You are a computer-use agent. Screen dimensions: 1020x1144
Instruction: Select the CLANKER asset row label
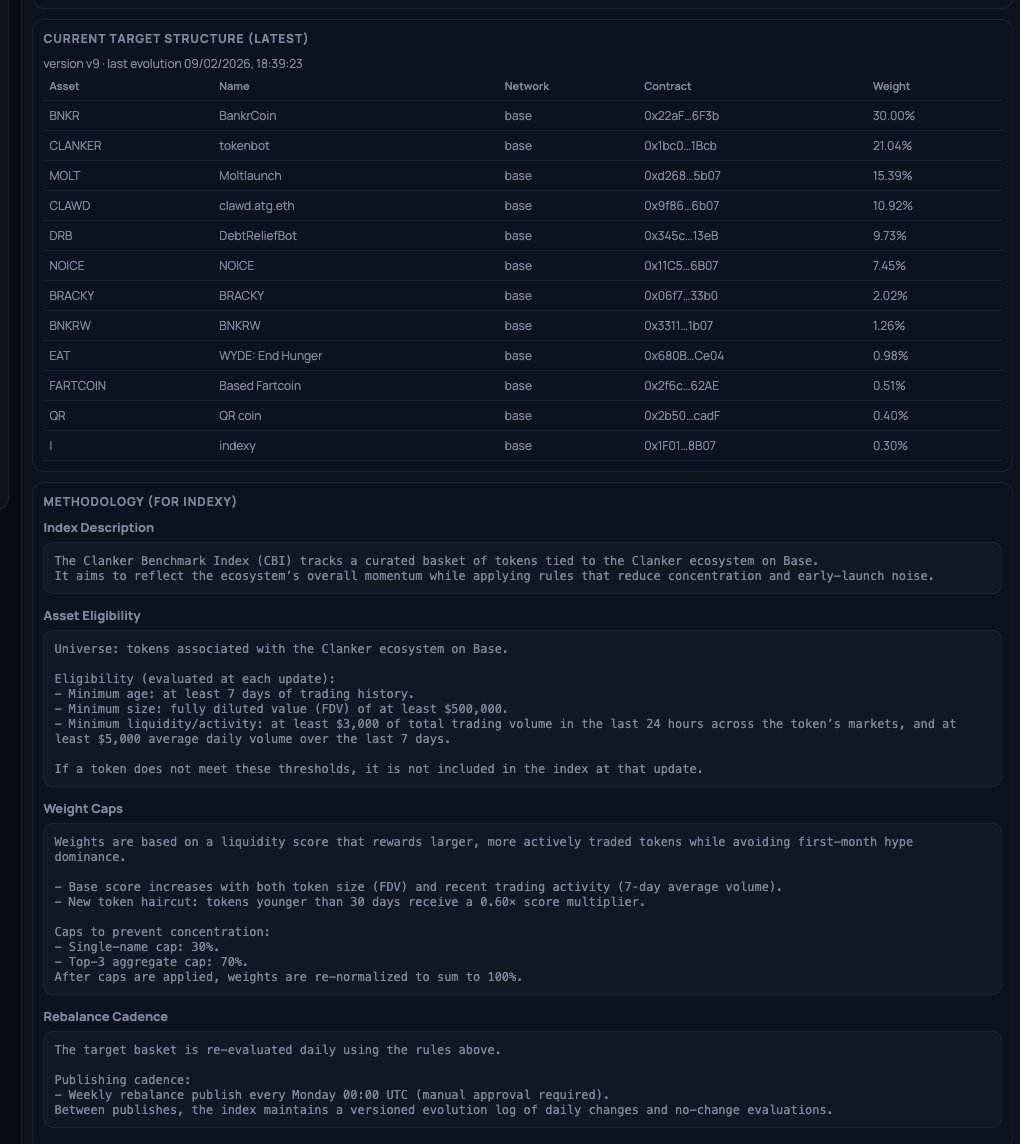[x=75, y=146]
